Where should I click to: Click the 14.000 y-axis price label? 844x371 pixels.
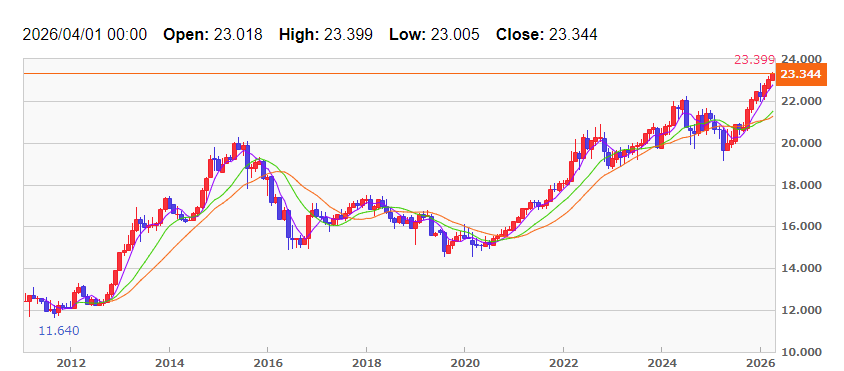pos(801,268)
